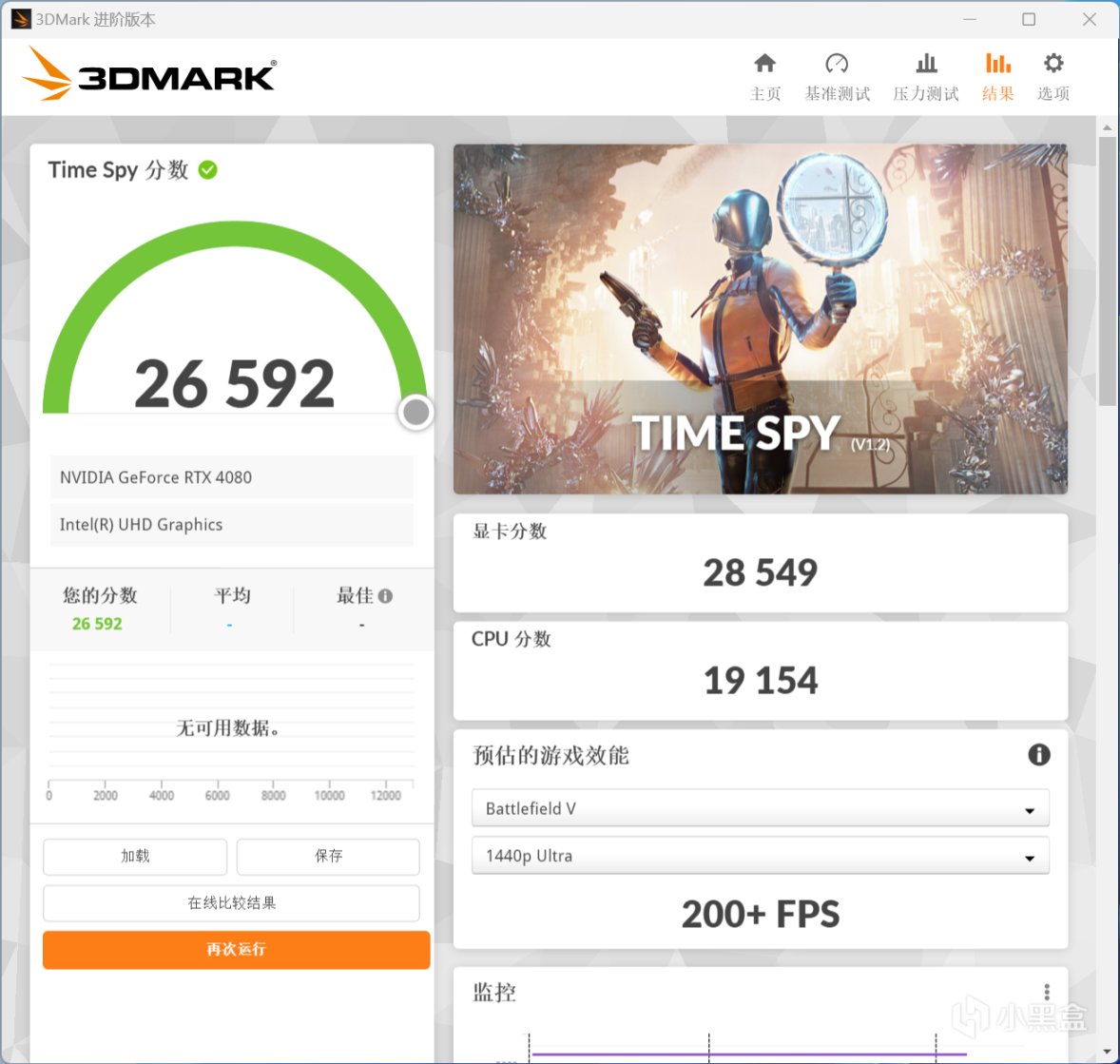
Task: Maximize the 3DMark window
Action: 1029,19
